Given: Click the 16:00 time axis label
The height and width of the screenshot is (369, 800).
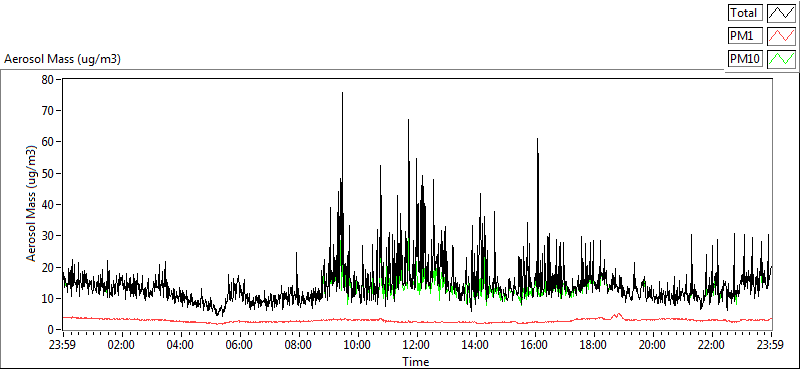Looking at the screenshot, I should point(535,345).
